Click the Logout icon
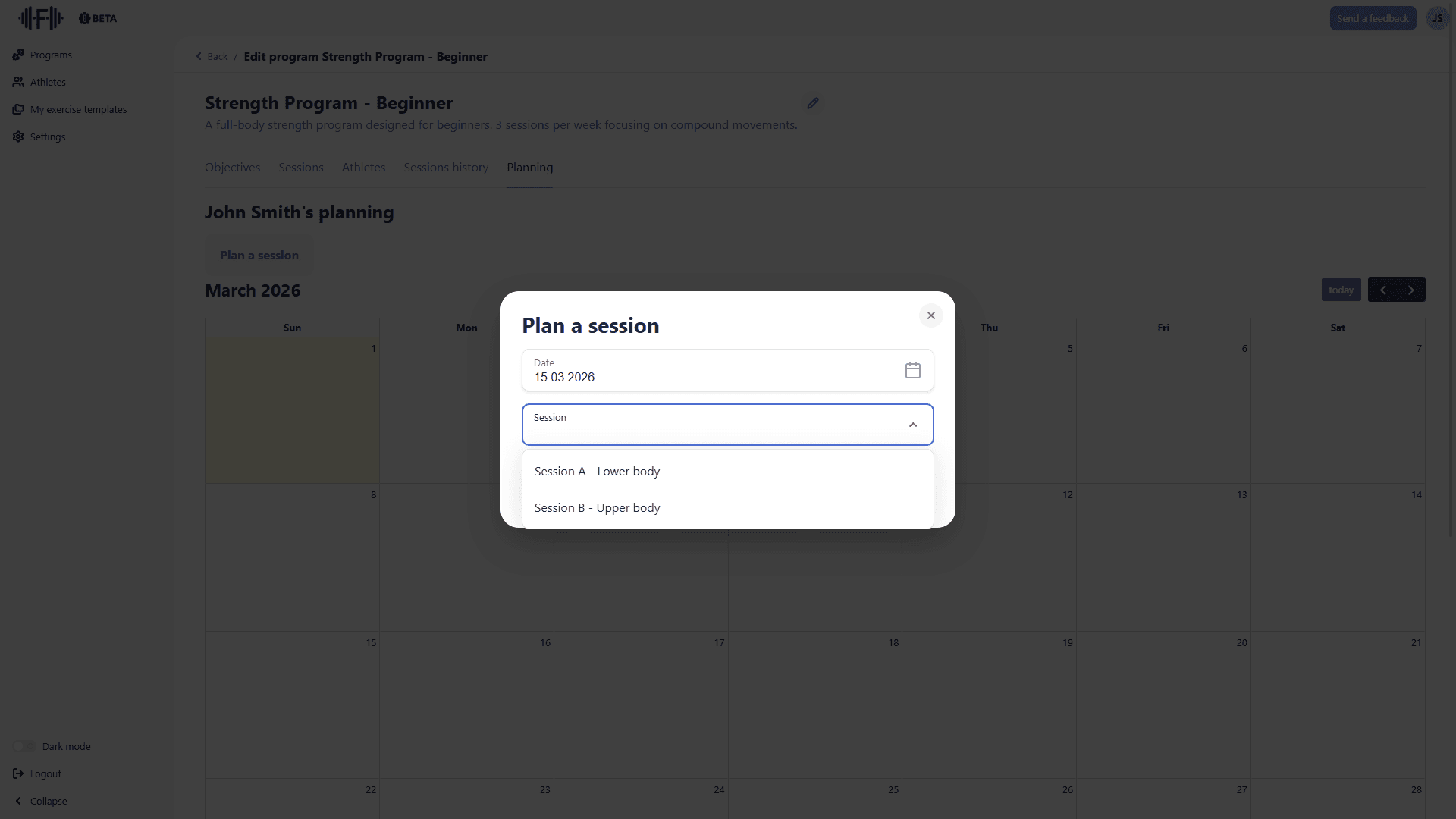 17,773
